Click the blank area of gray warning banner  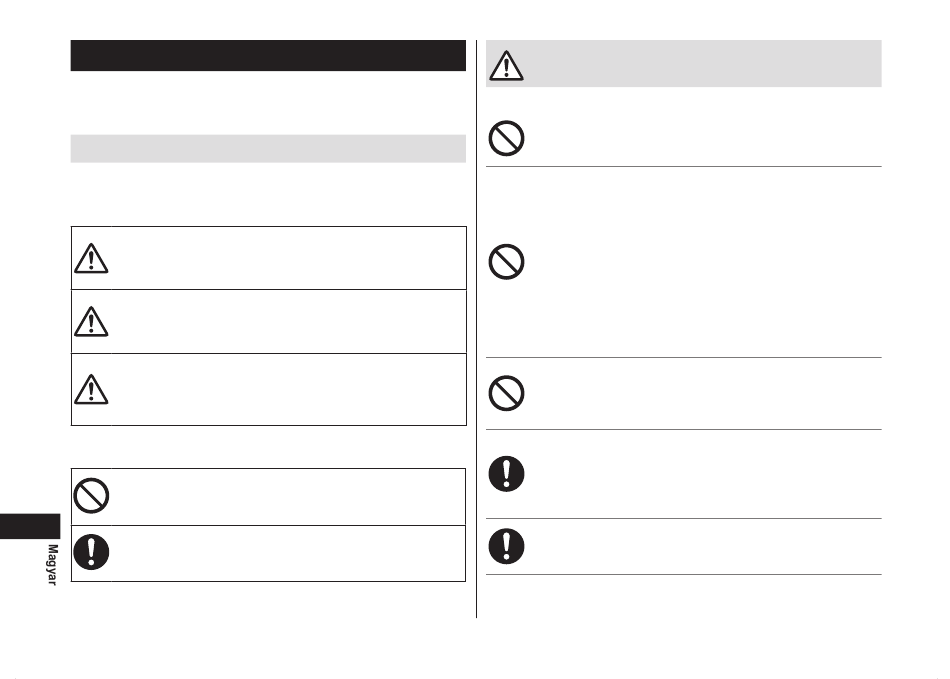(x=703, y=64)
